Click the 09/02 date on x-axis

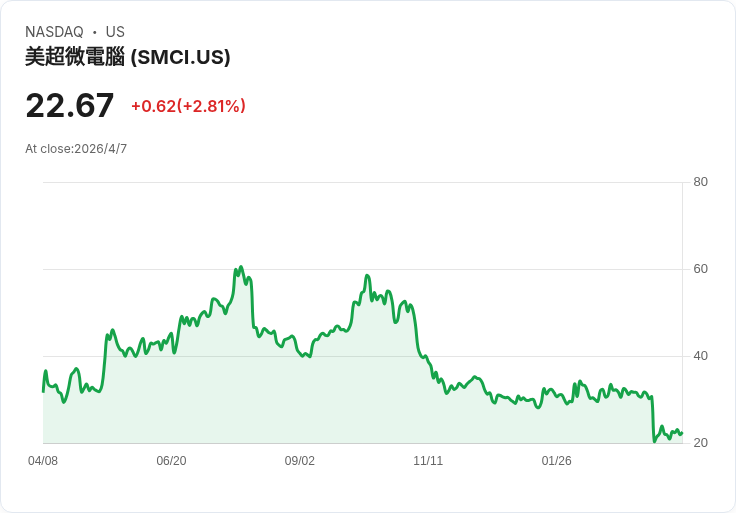tap(300, 461)
